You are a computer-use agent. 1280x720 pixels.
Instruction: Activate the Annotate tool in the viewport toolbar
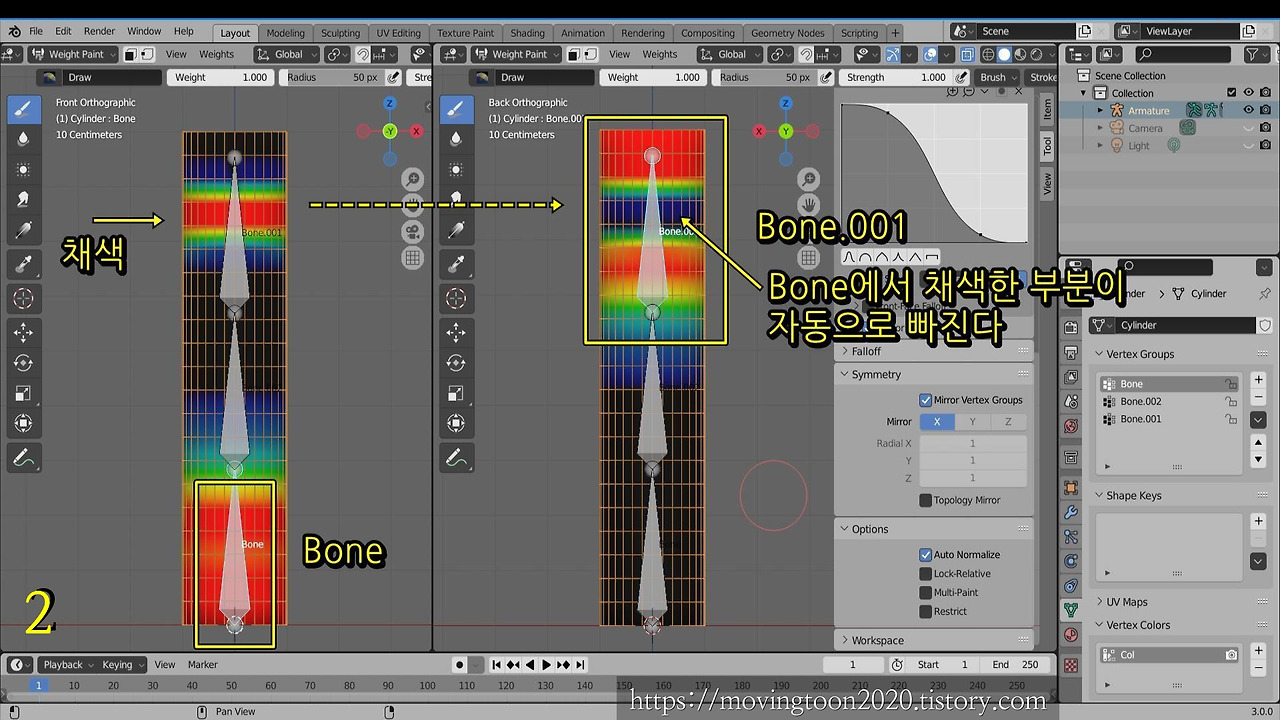click(x=24, y=458)
